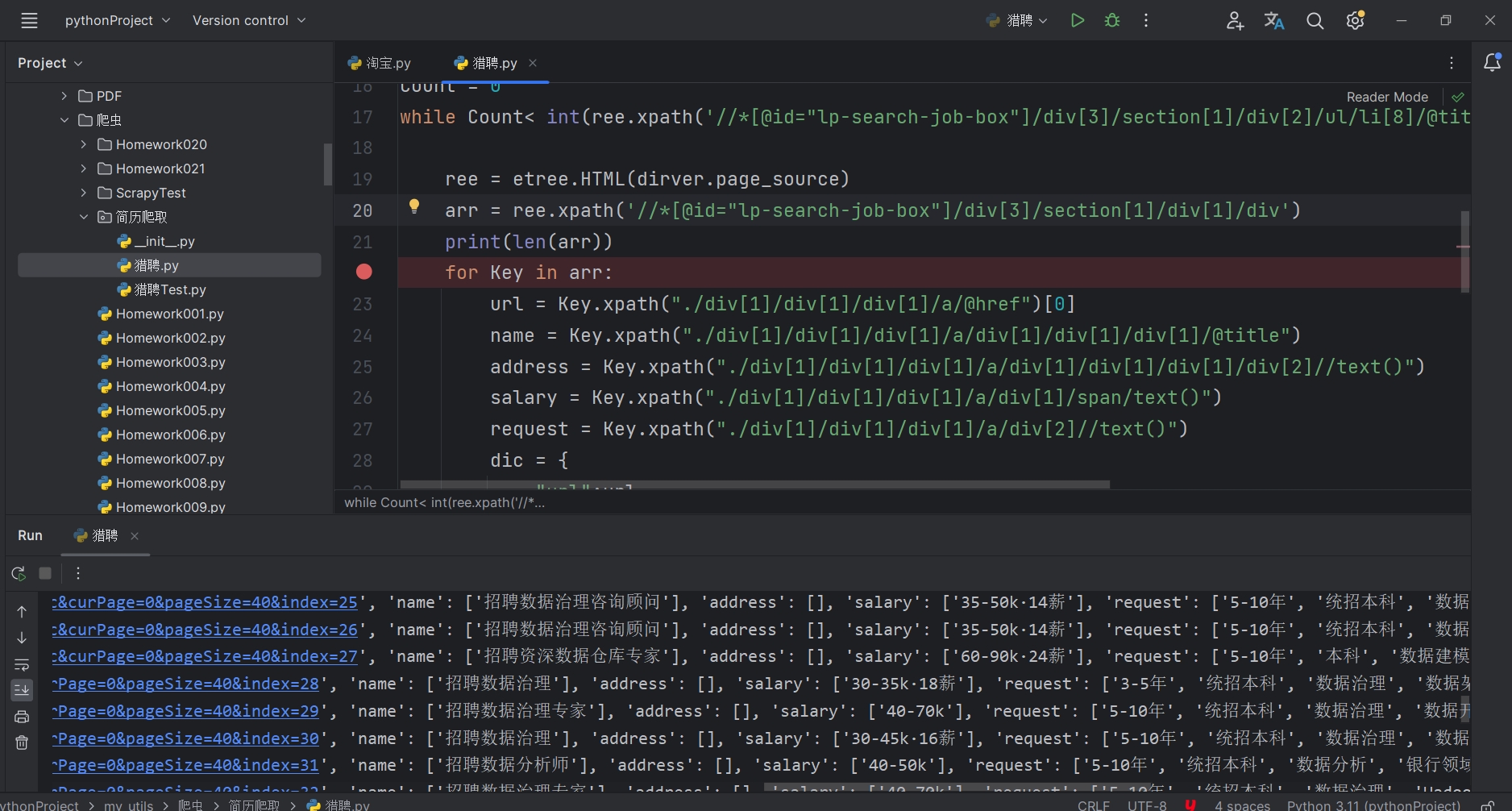The image size is (1512, 811).
Task: Open the Version control dropdown
Action: [249, 21]
